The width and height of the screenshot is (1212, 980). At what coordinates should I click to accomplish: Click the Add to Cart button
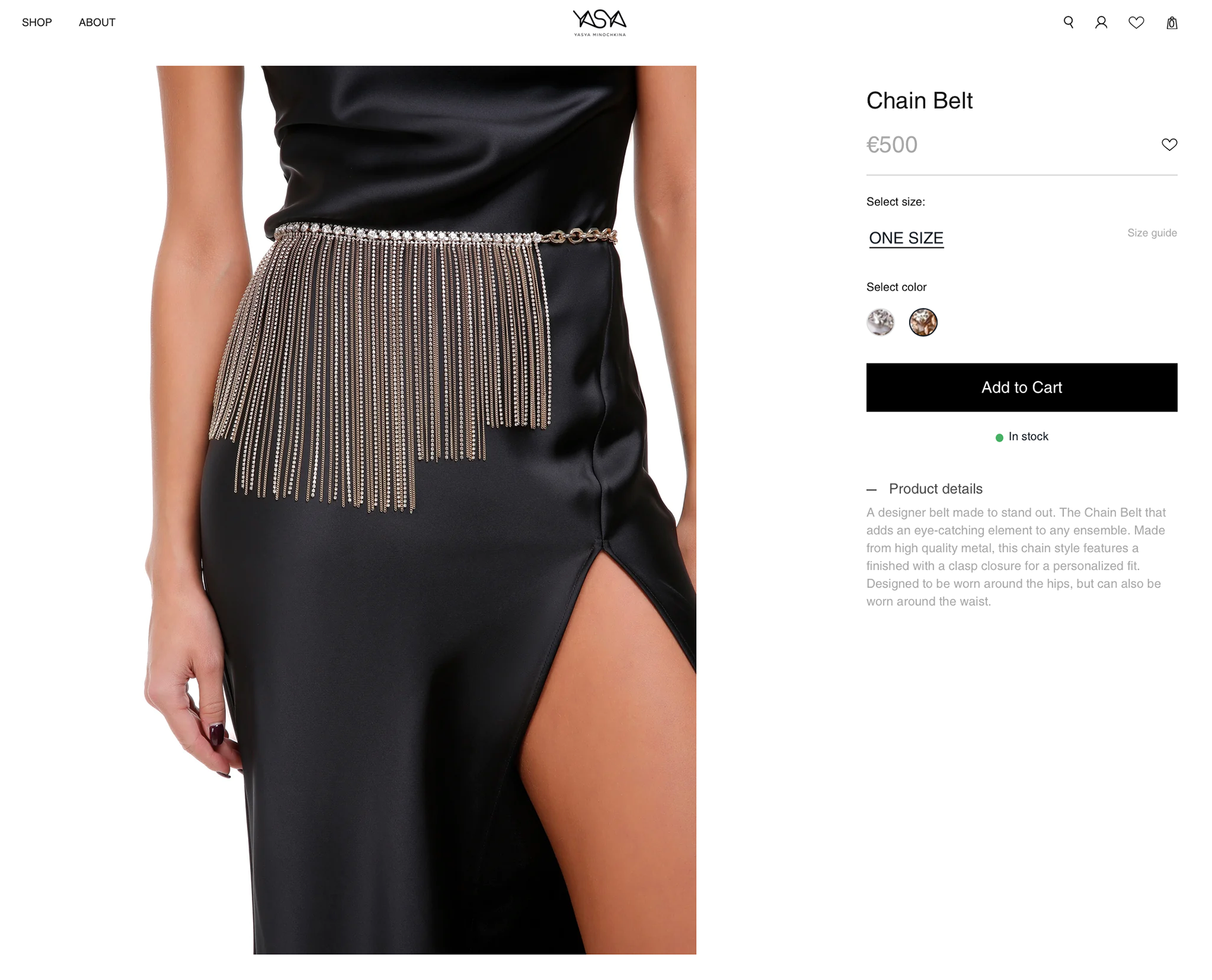point(1021,387)
